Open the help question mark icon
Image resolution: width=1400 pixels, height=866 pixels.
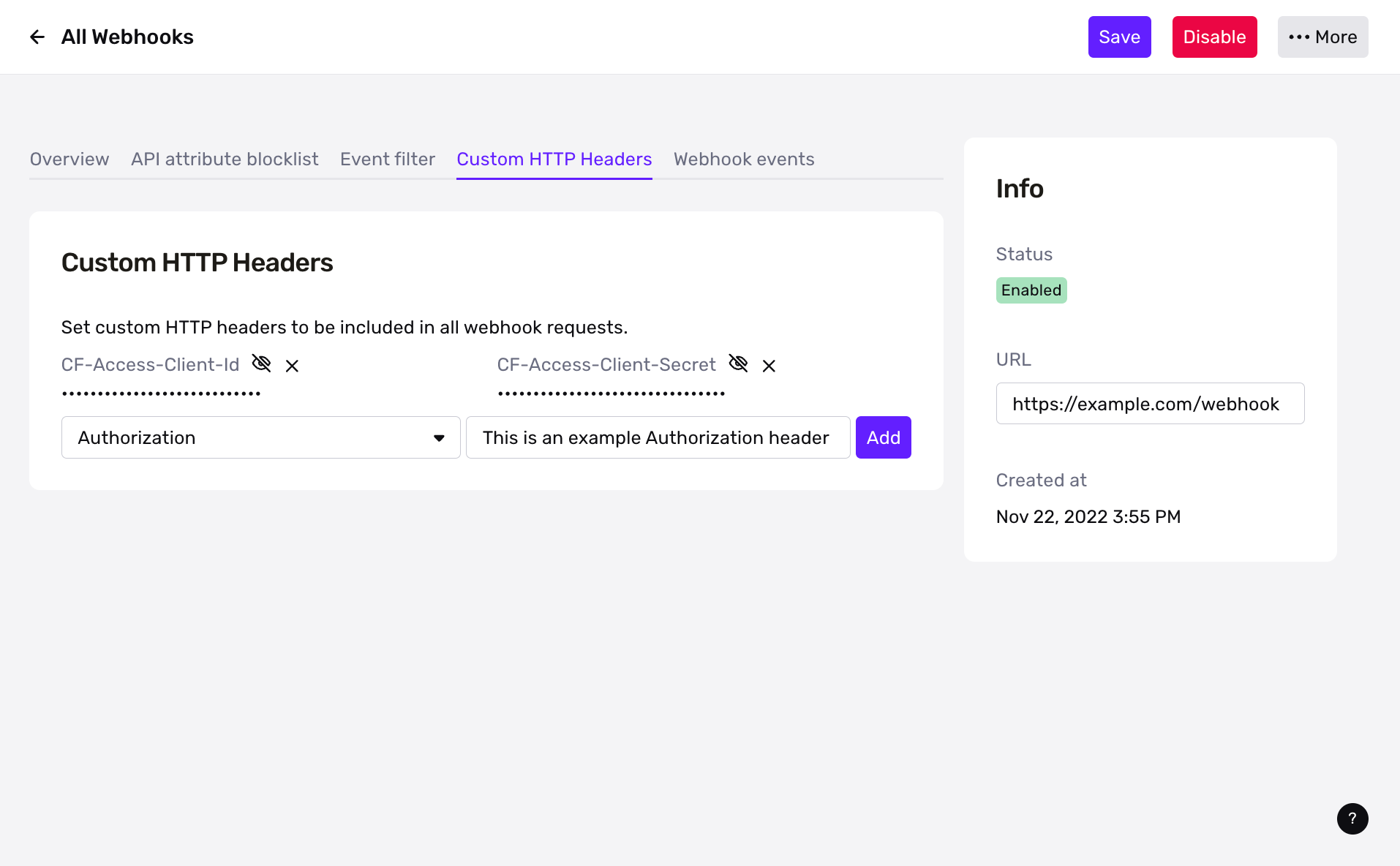point(1352,818)
